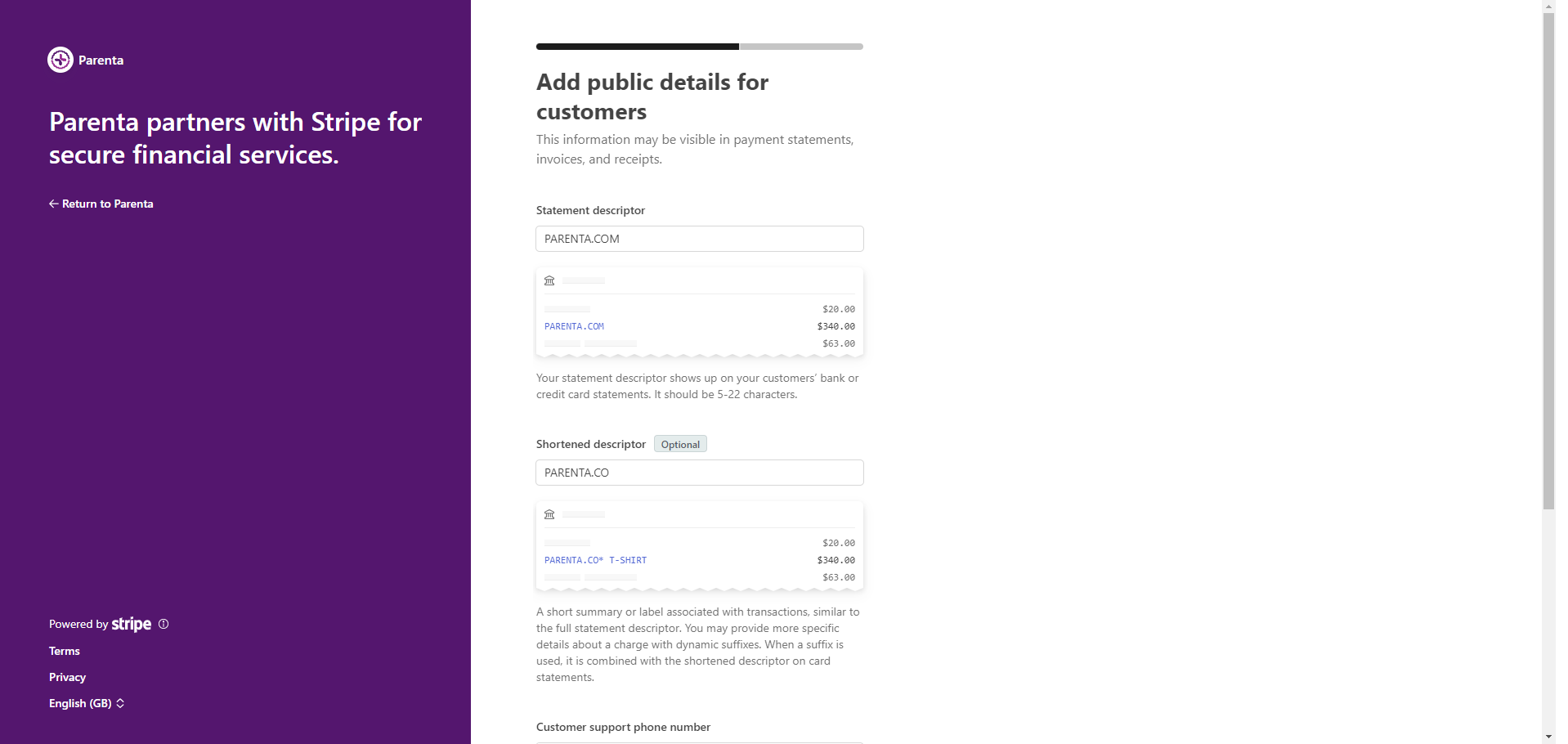Click the Parenta logo icon
The width and height of the screenshot is (1568, 744).
tap(60, 60)
